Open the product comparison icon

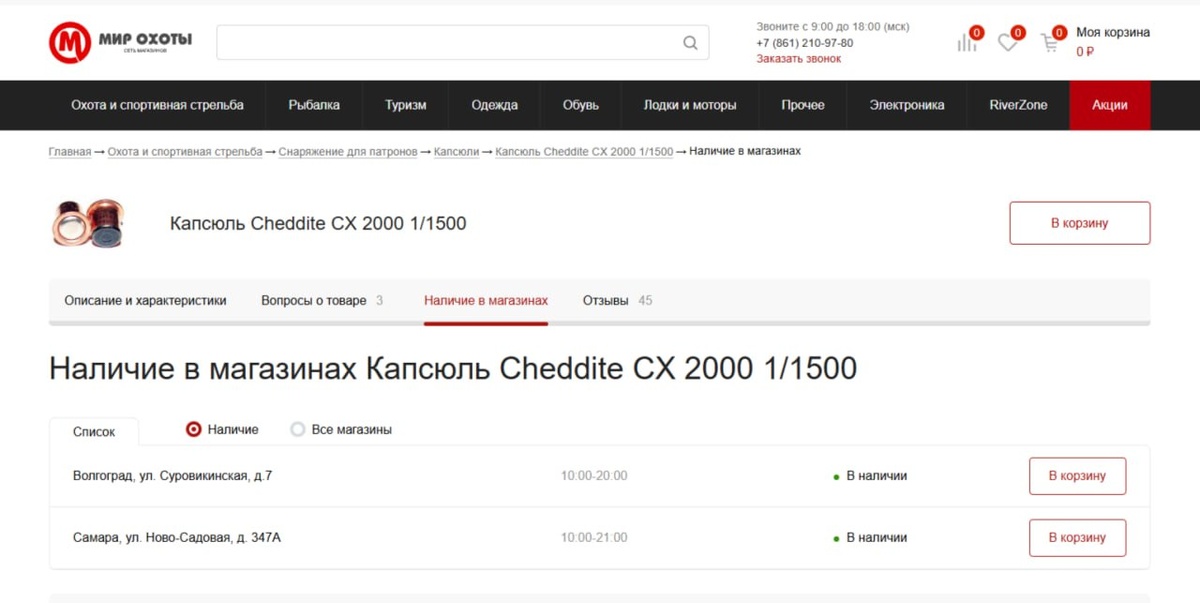967,43
